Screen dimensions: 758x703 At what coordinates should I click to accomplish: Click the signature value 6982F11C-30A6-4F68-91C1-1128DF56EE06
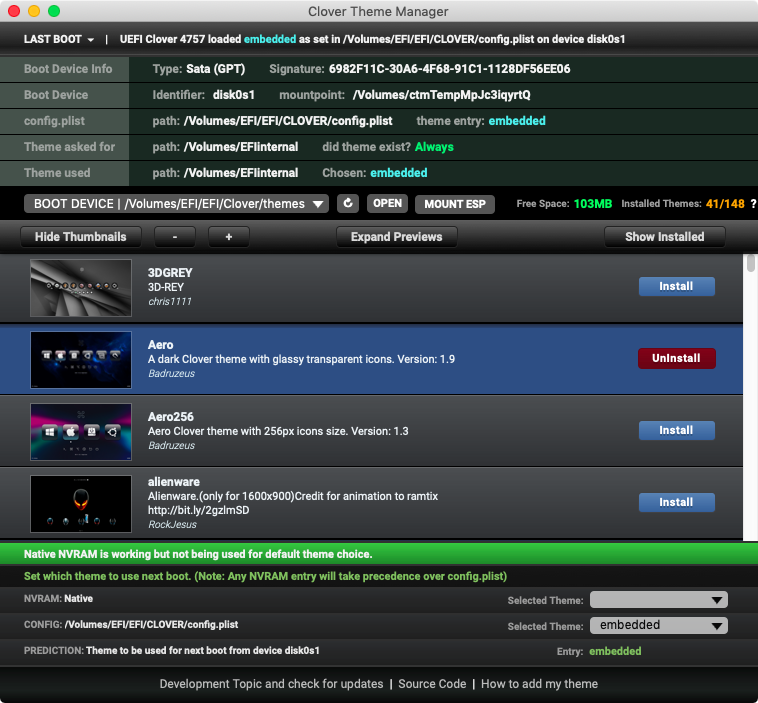click(450, 69)
